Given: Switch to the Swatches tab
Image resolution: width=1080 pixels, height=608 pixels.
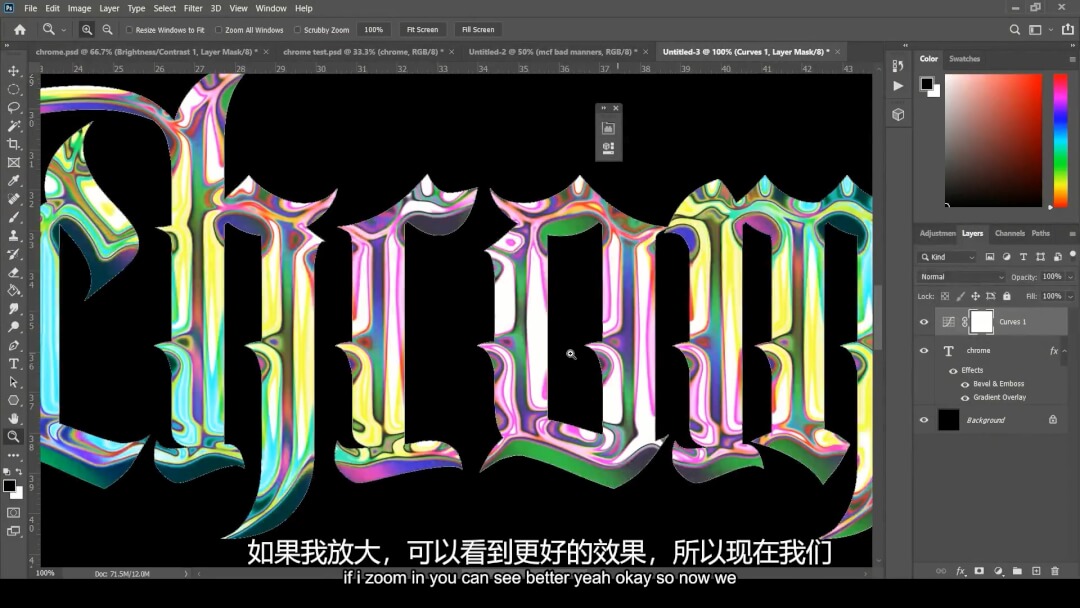Looking at the screenshot, I should [x=964, y=59].
